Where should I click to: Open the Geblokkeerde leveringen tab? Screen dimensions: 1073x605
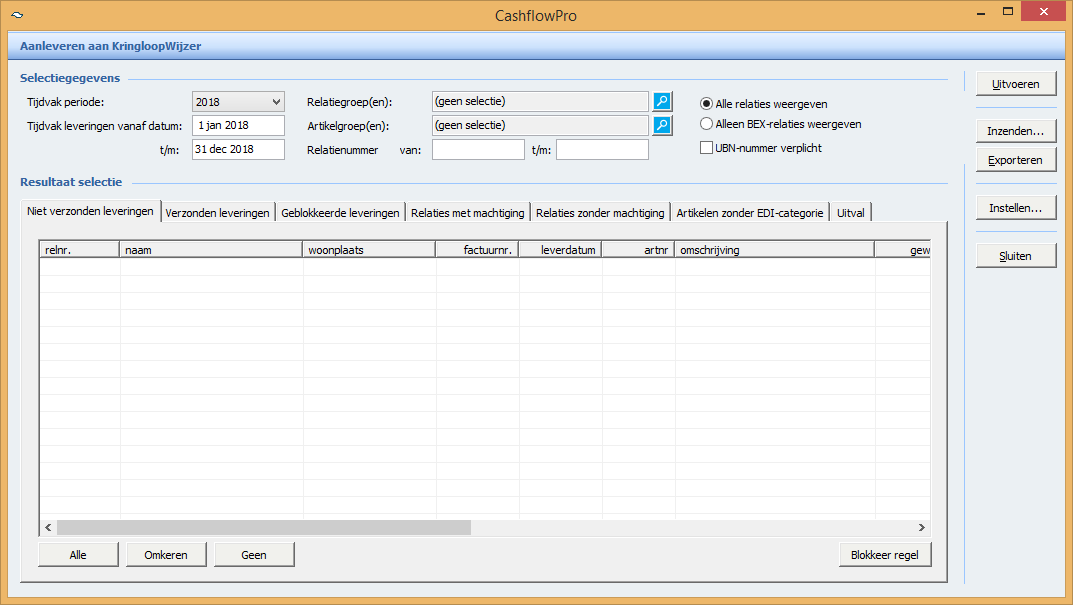(x=340, y=213)
